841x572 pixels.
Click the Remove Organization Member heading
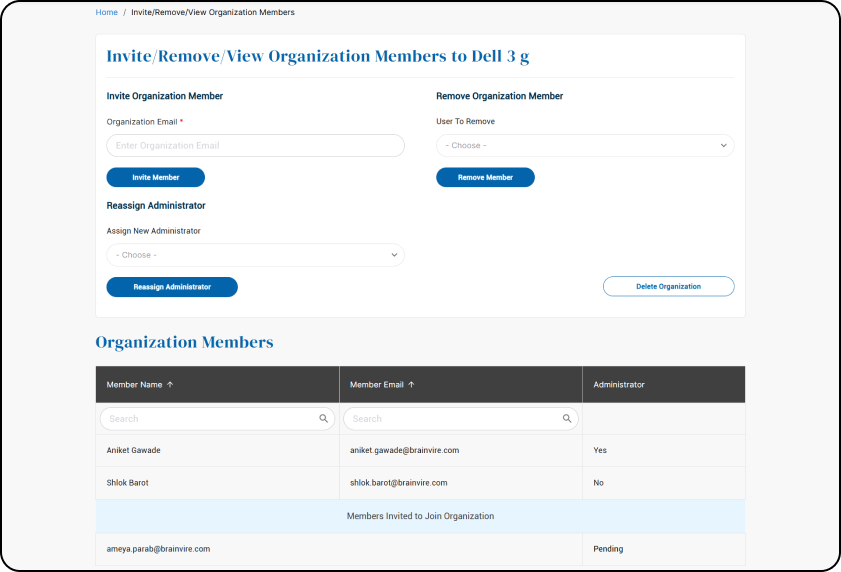pos(499,96)
